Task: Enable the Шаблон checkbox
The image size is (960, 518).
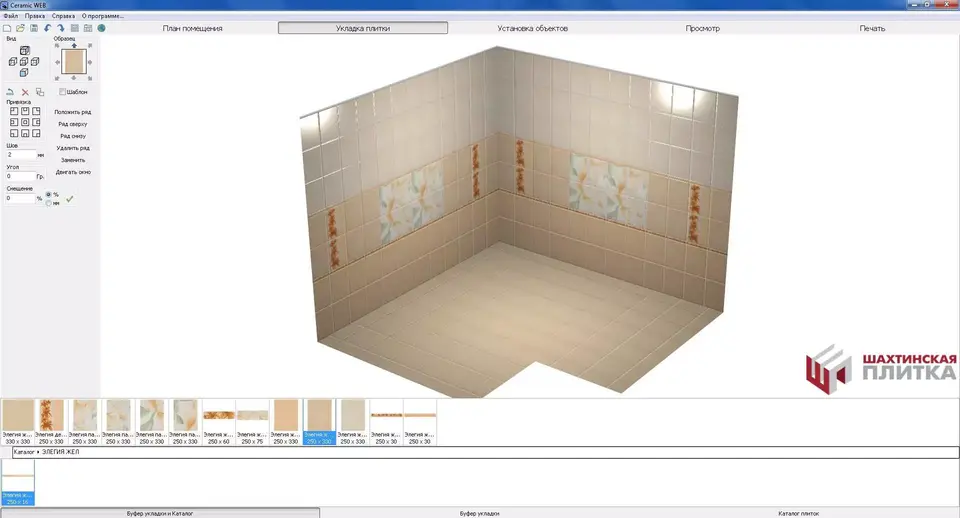Action: 62,92
